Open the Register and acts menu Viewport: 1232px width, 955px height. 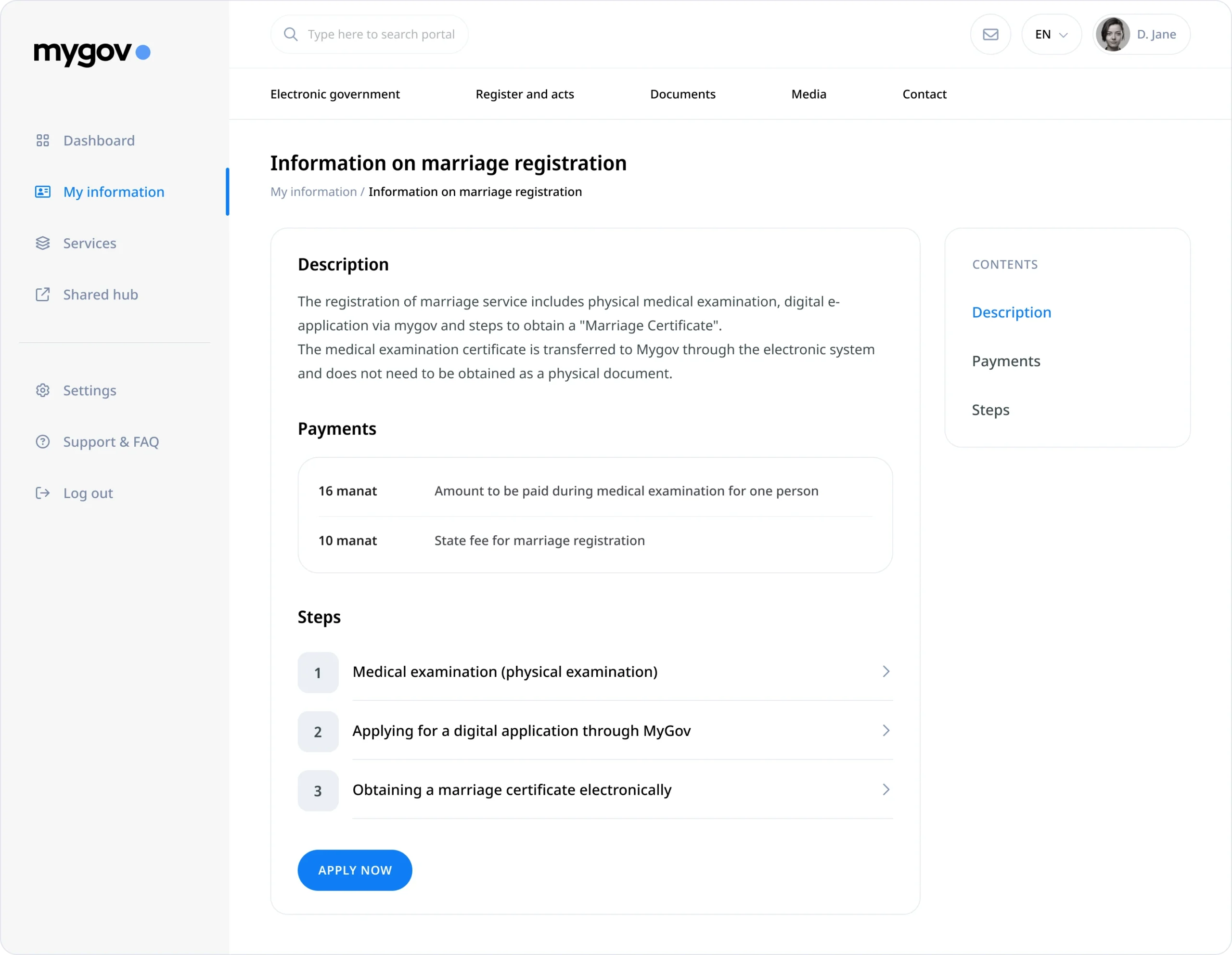coord(524,94)
